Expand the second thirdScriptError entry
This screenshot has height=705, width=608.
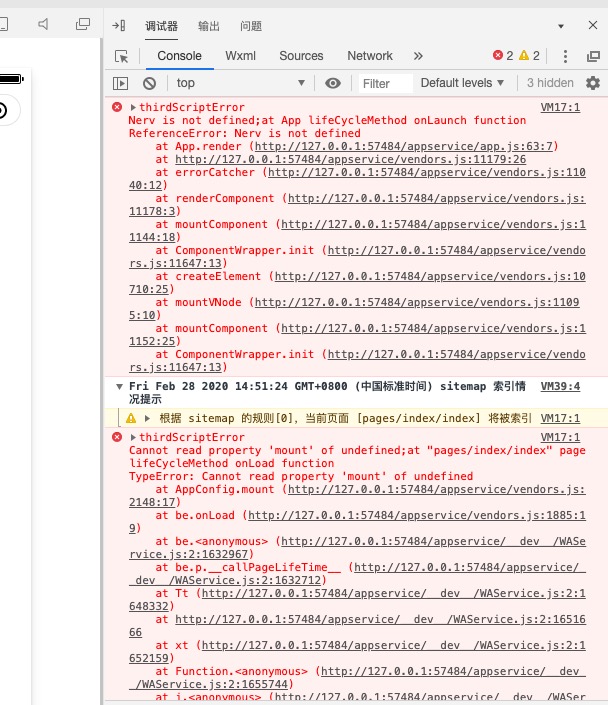point(133,437)
